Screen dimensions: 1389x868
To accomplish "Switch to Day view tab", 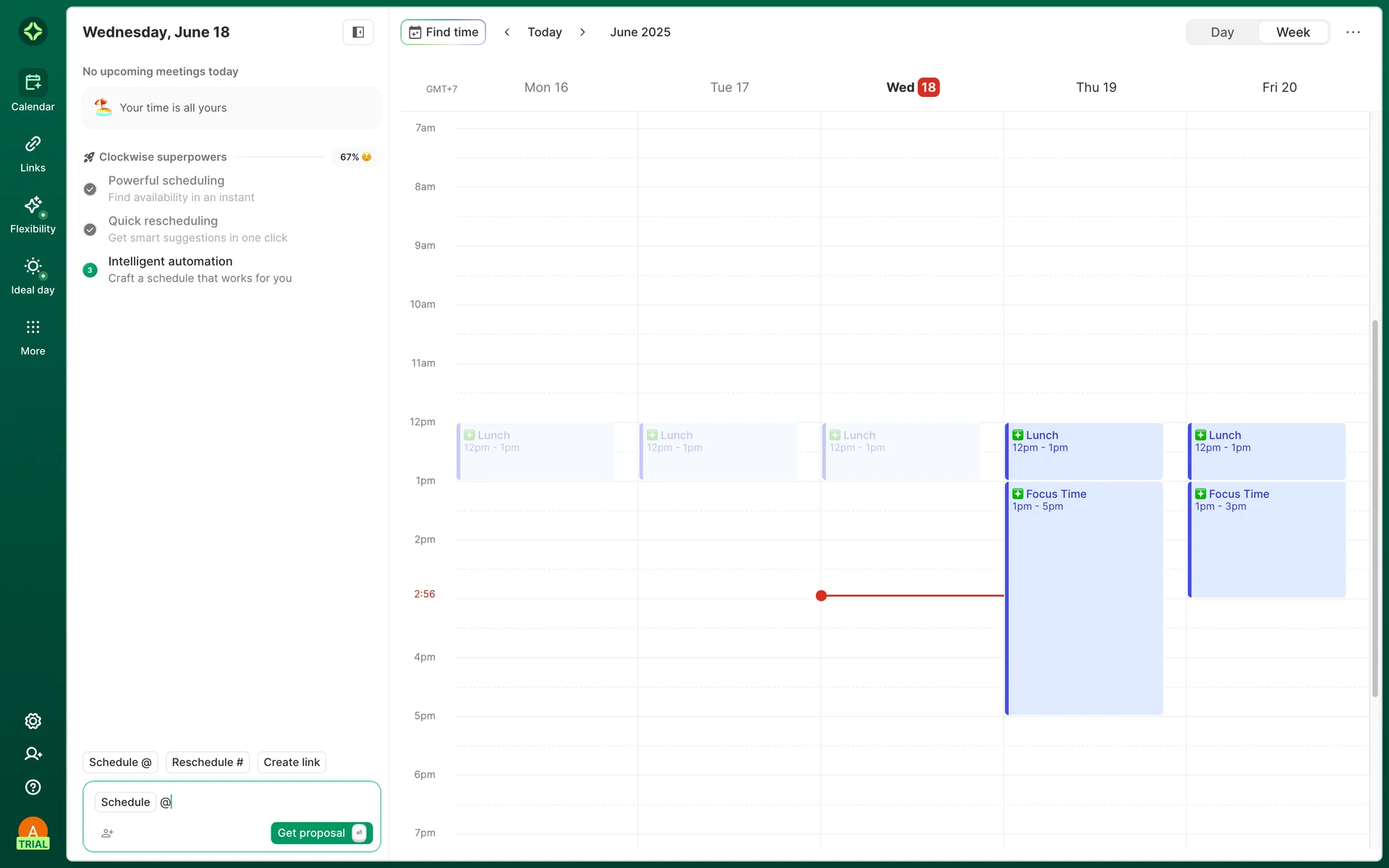I will coord(1222,32).
